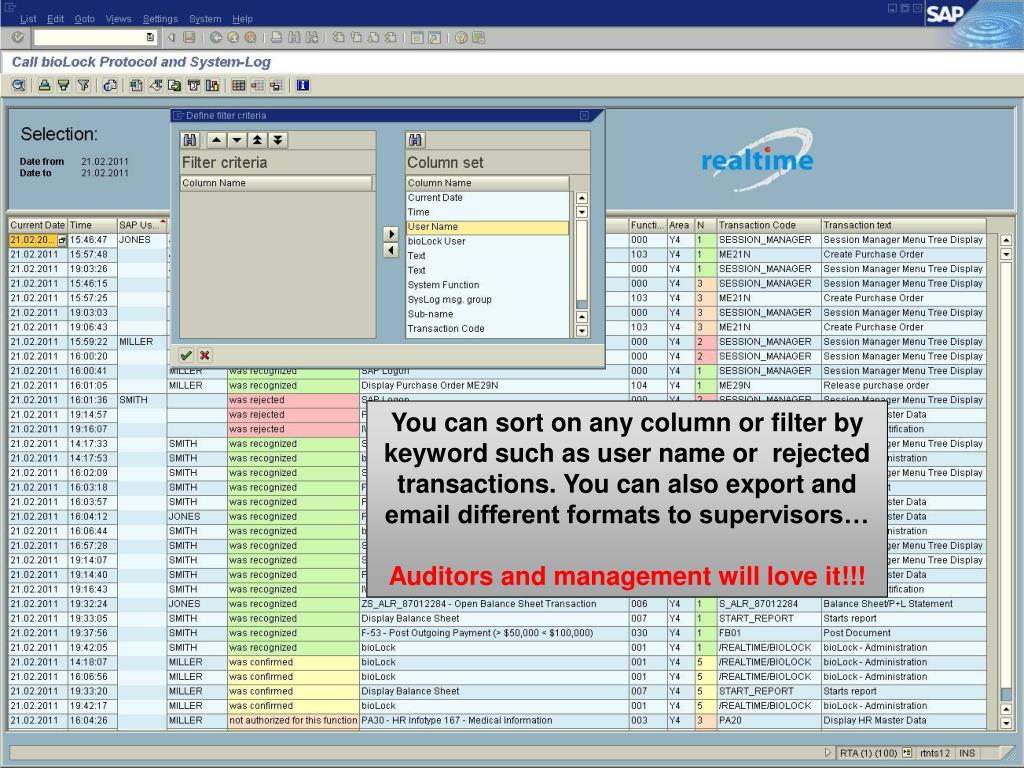Click the yellow Exit arrow icon
The image size is (1024, 768).
[x=232, y=38]
